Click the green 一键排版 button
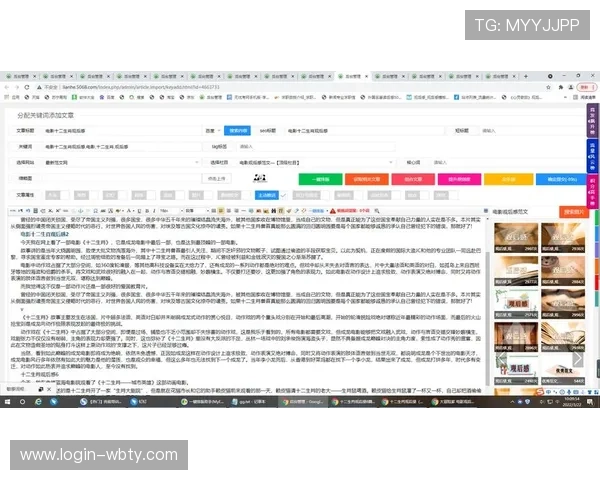 [320, 179]
